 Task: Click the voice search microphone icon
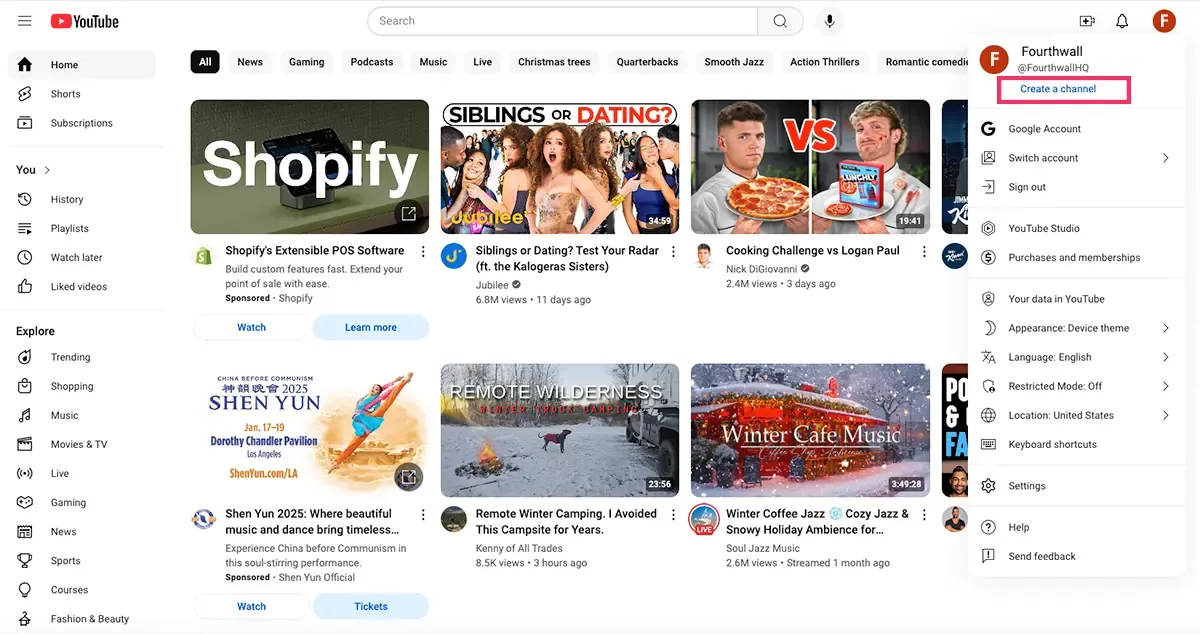[829, 21]
